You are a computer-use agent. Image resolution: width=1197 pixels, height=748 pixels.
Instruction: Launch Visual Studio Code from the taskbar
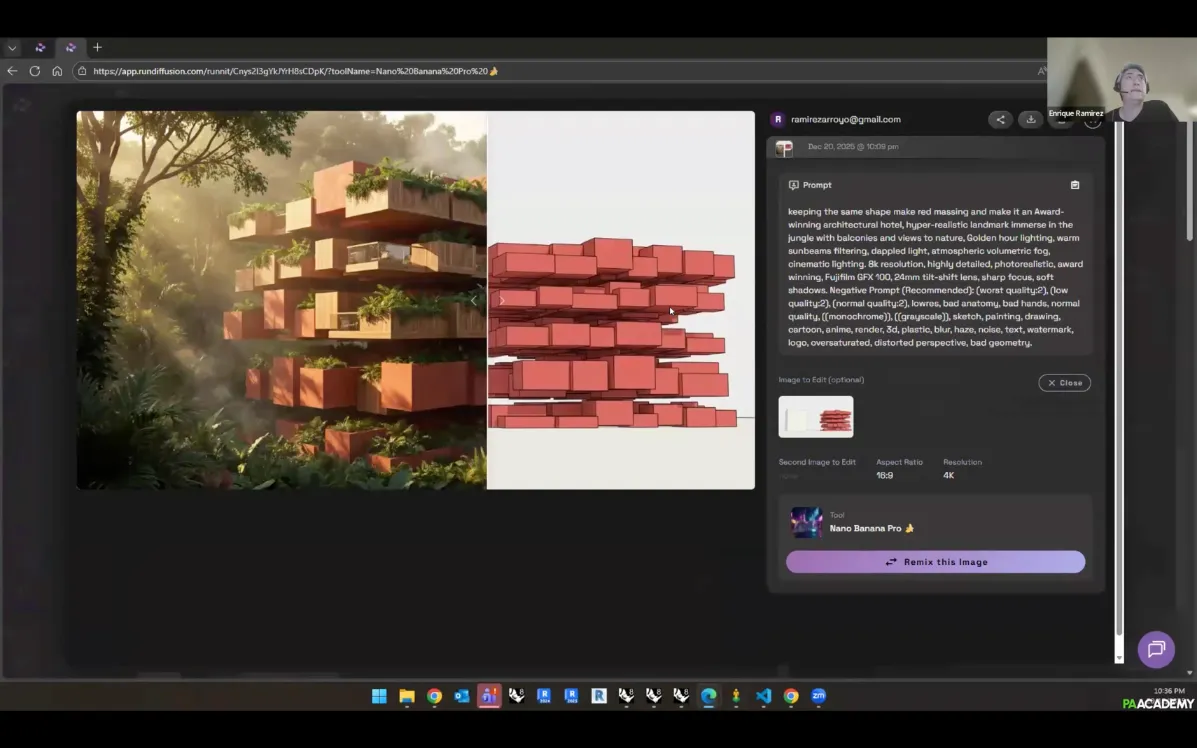click(x=764, y=696)
